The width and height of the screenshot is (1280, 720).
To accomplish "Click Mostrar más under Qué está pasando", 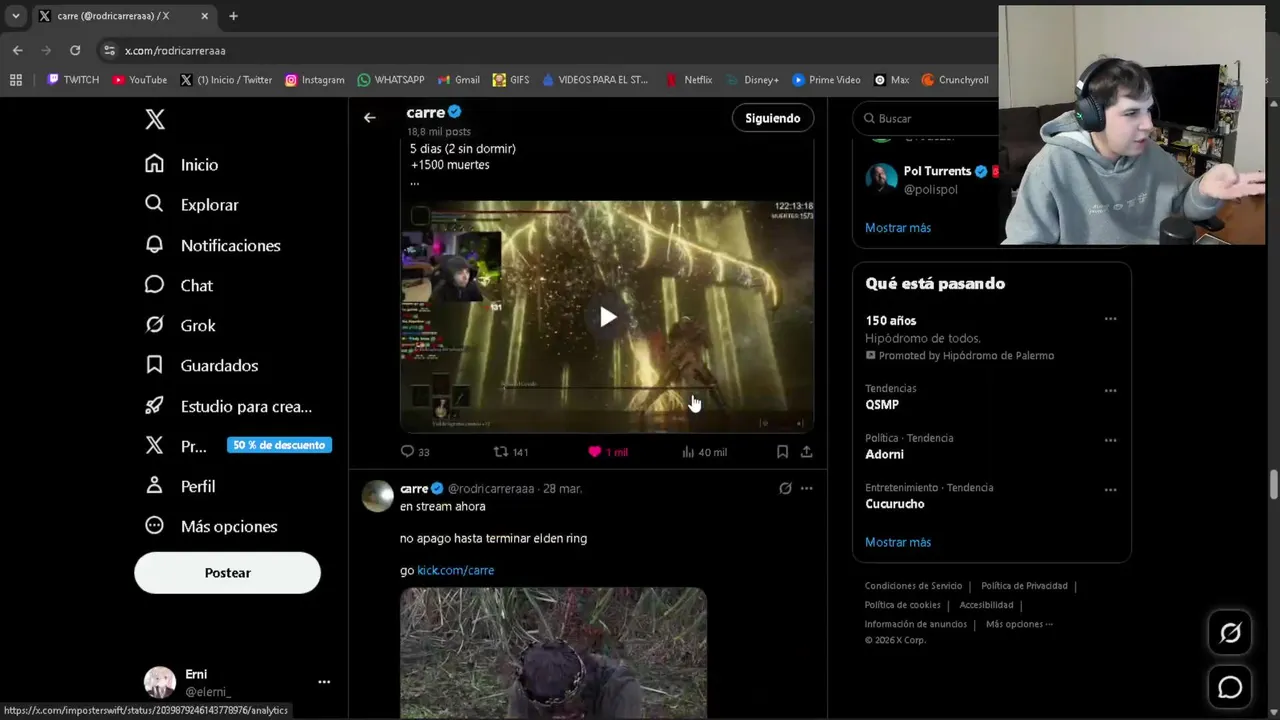I will (898, 542).
